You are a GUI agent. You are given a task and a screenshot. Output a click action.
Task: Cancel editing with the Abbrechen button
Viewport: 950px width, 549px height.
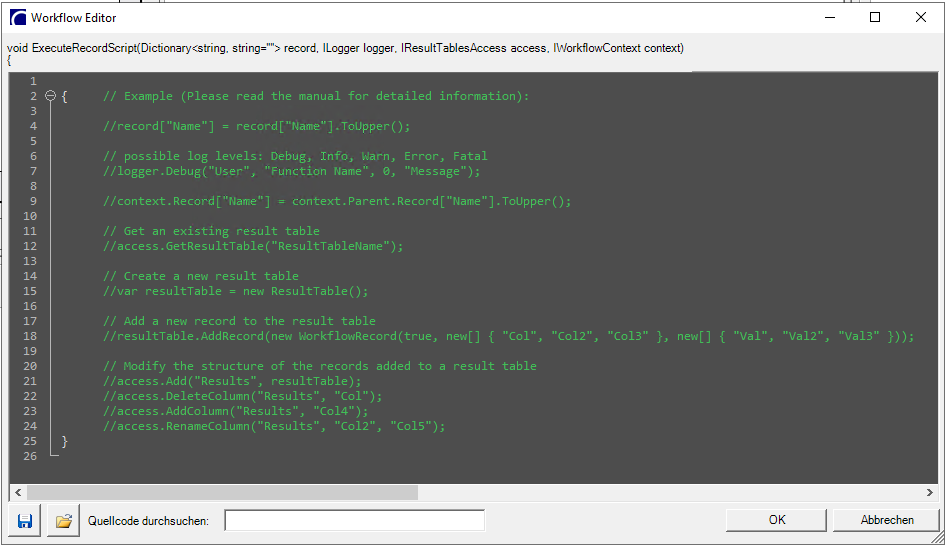point(887,520)
